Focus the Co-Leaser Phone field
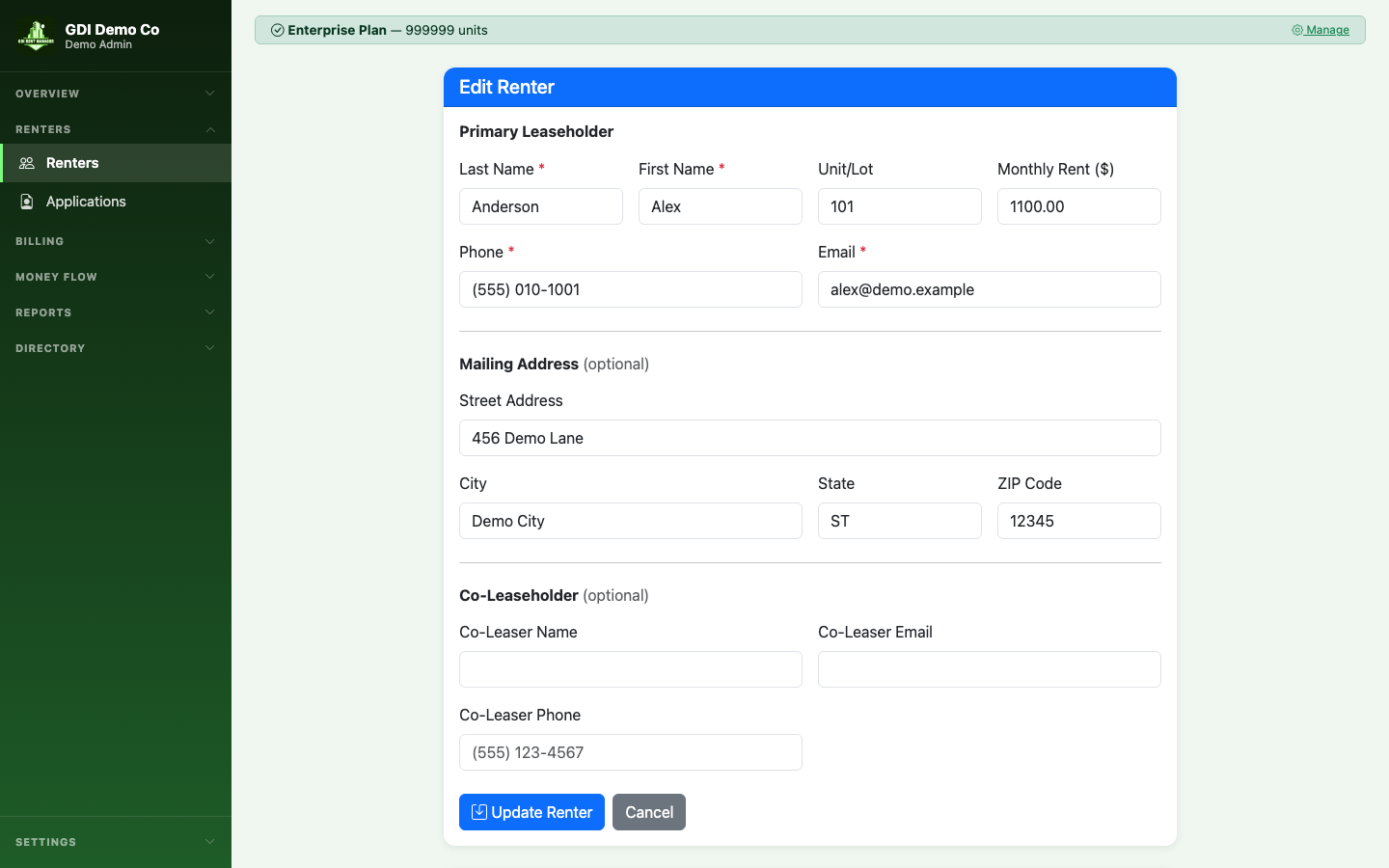 pyautogui.click(x=631, y=752)
